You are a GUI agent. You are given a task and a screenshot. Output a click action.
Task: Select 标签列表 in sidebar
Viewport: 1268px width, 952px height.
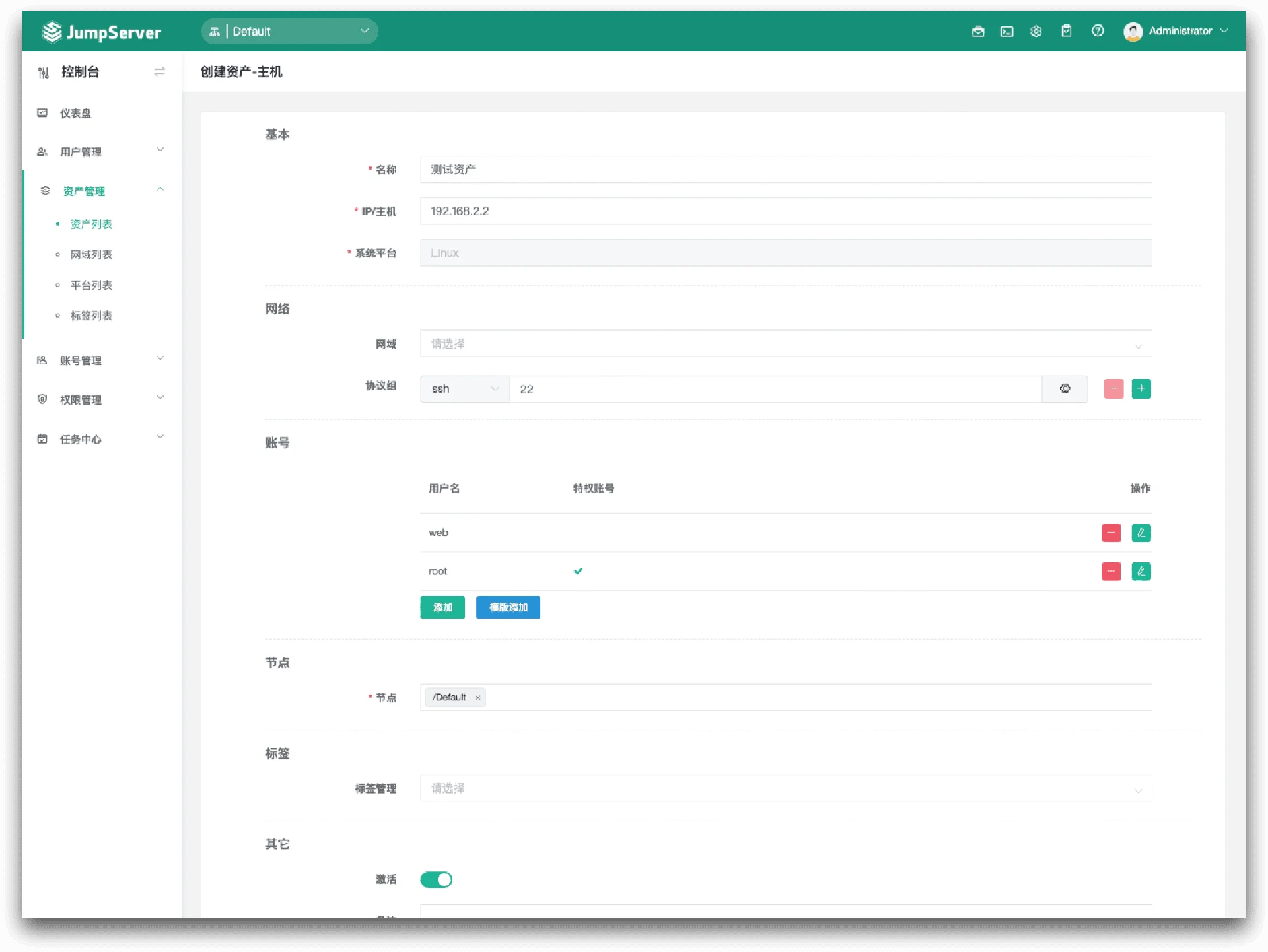(x=91, y=316)
